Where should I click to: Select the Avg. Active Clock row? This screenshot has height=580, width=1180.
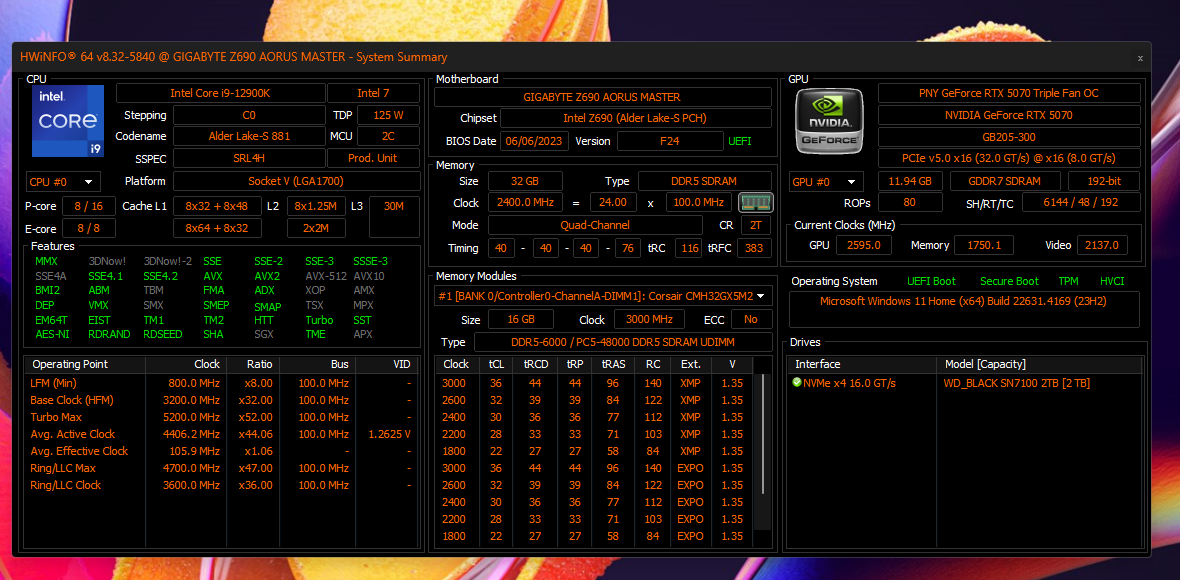[221, 434]
